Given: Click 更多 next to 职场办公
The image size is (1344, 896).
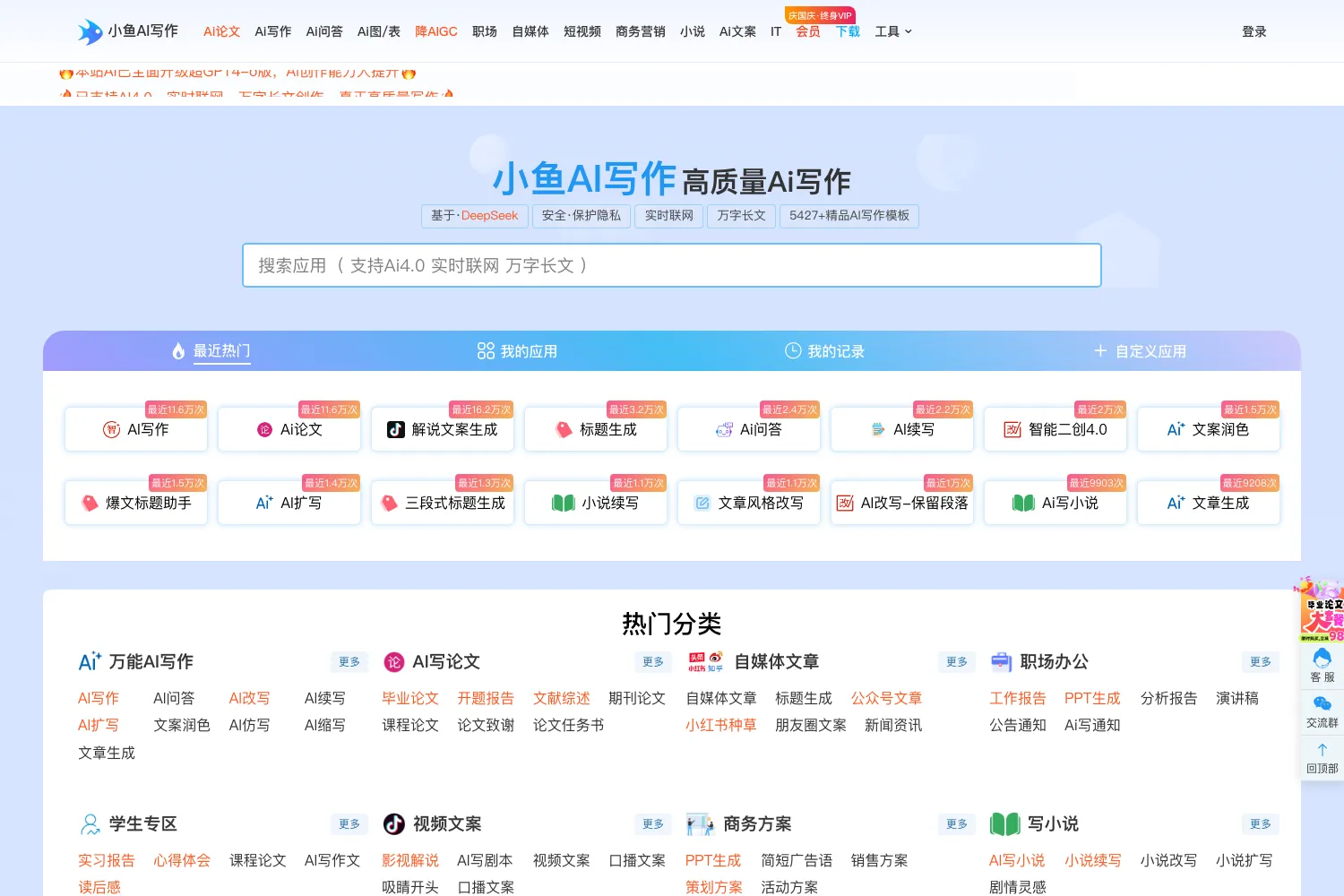Looking at the screenshot, I should click(1261, 662).
